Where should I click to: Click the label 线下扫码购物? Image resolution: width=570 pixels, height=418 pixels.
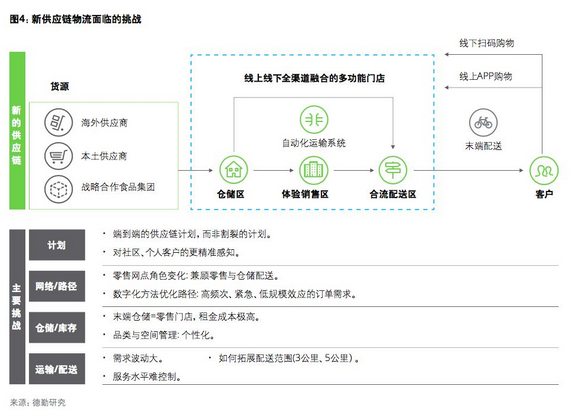coord(487,43)
